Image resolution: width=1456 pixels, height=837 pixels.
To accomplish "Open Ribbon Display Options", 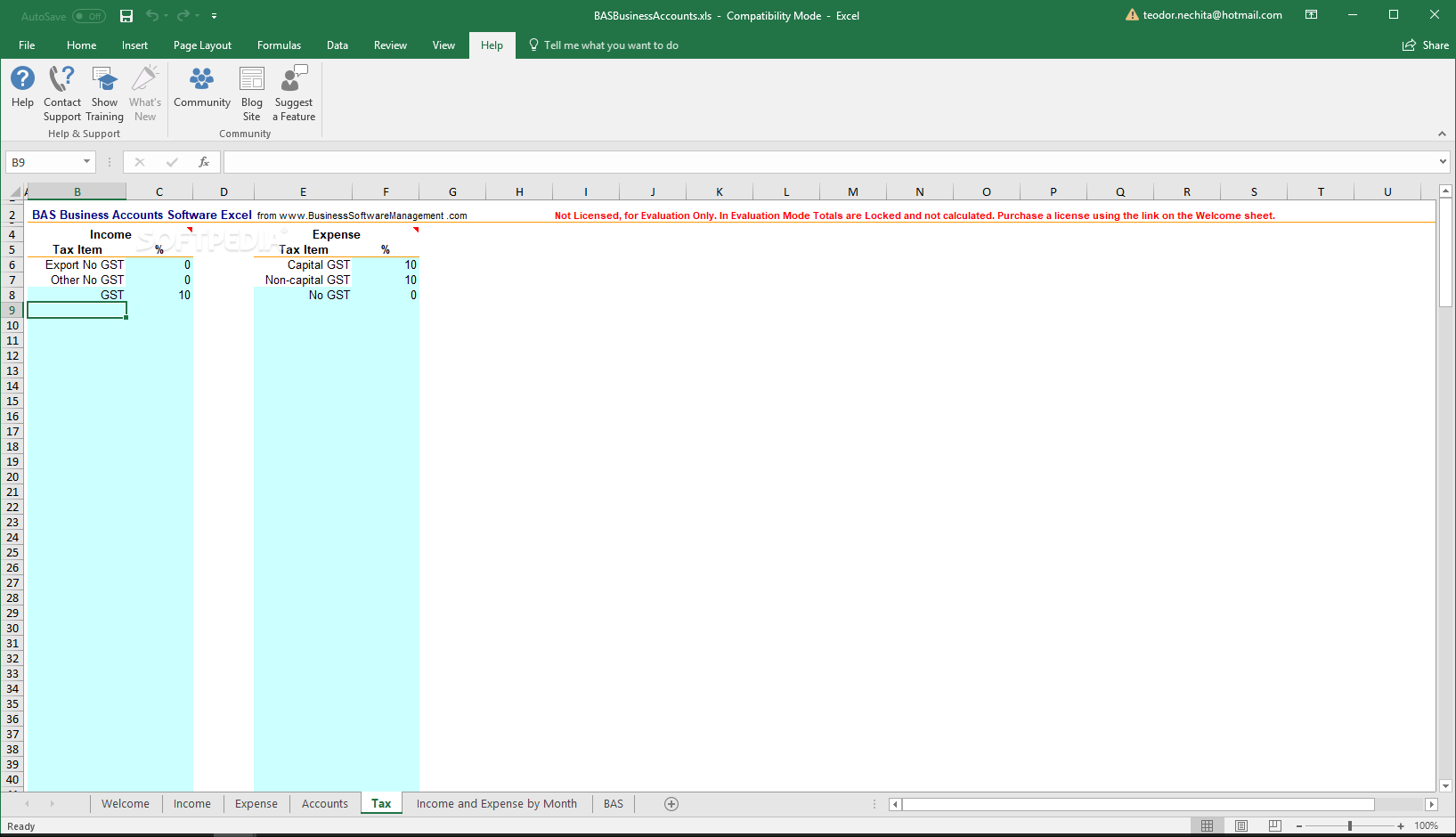I will point(1312,15).
